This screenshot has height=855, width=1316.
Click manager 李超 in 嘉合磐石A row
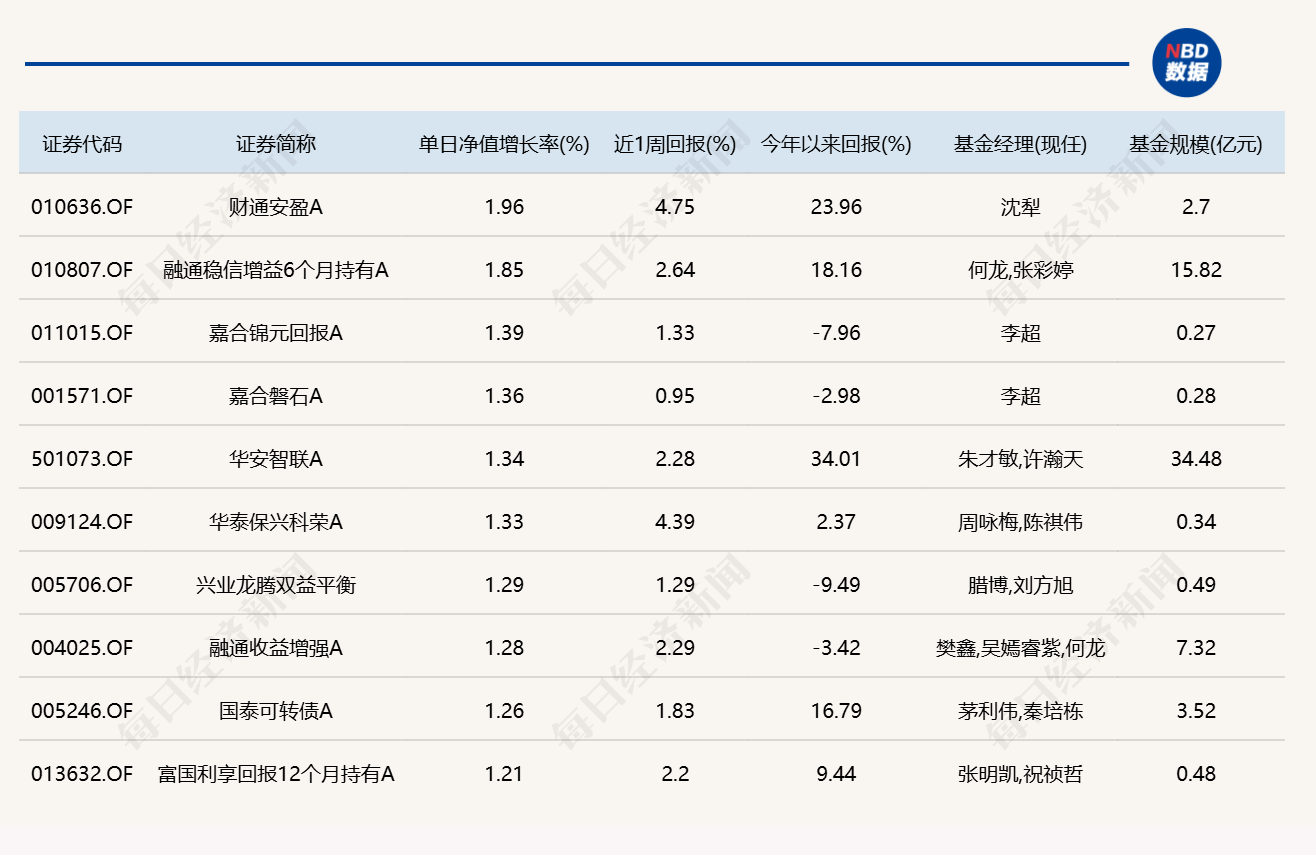(1020, 396)
